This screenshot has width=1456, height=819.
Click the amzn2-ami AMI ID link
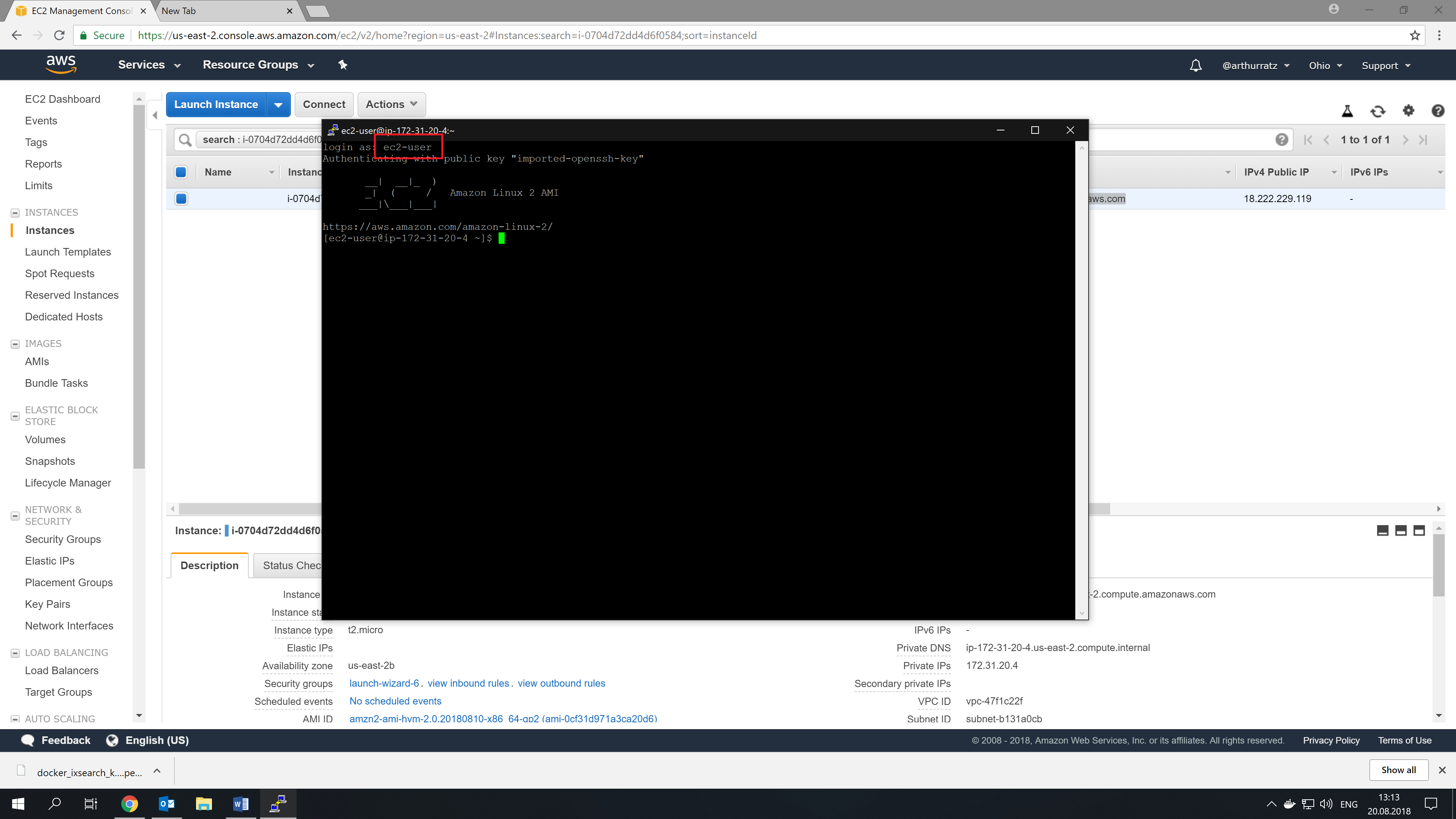tap(503, 718)
